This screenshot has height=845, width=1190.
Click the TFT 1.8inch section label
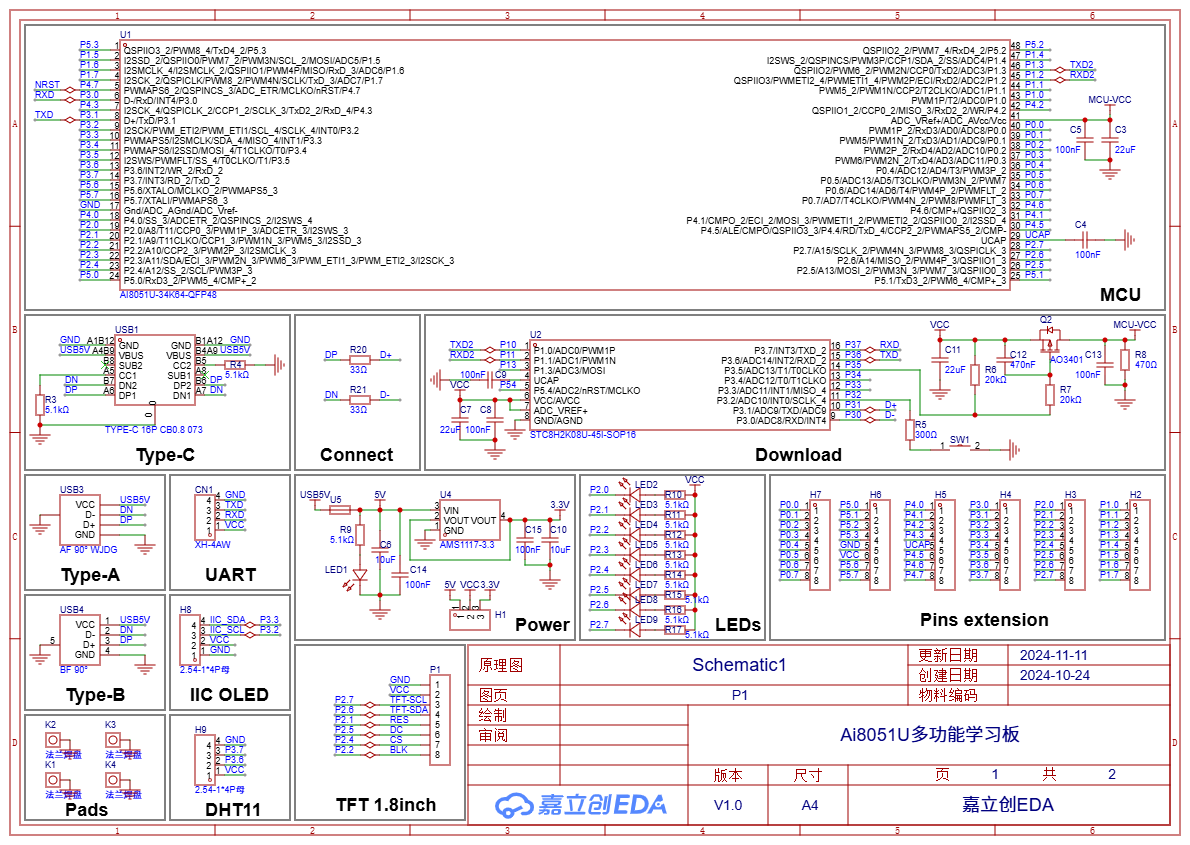coord(386,805)
